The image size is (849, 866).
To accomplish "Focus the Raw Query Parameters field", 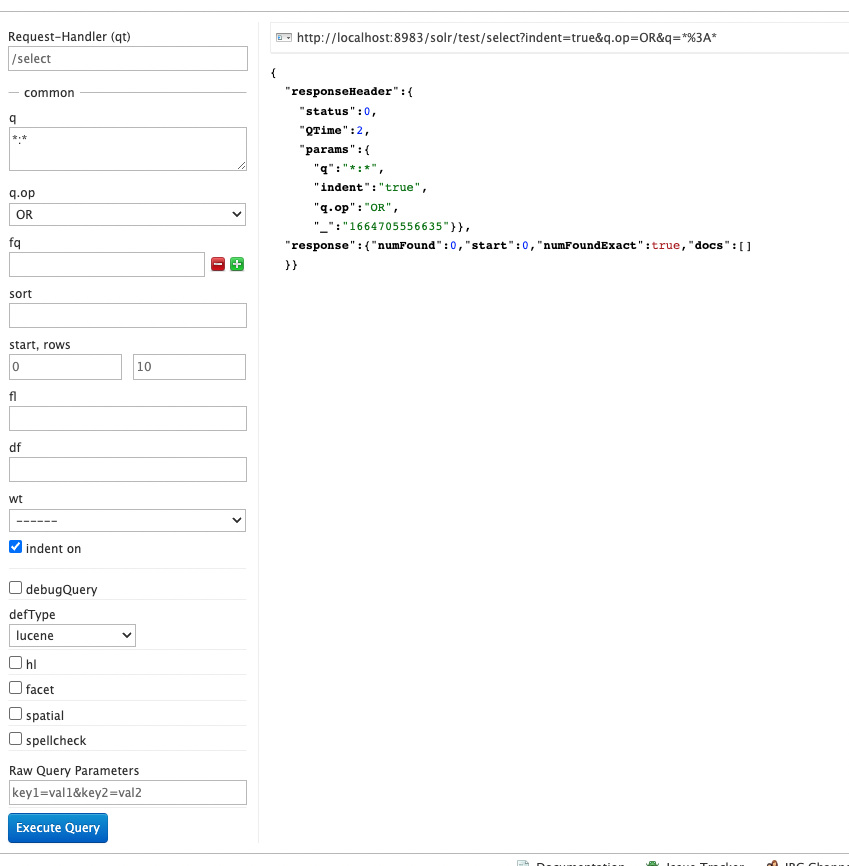I will click(x=127, y=793).
